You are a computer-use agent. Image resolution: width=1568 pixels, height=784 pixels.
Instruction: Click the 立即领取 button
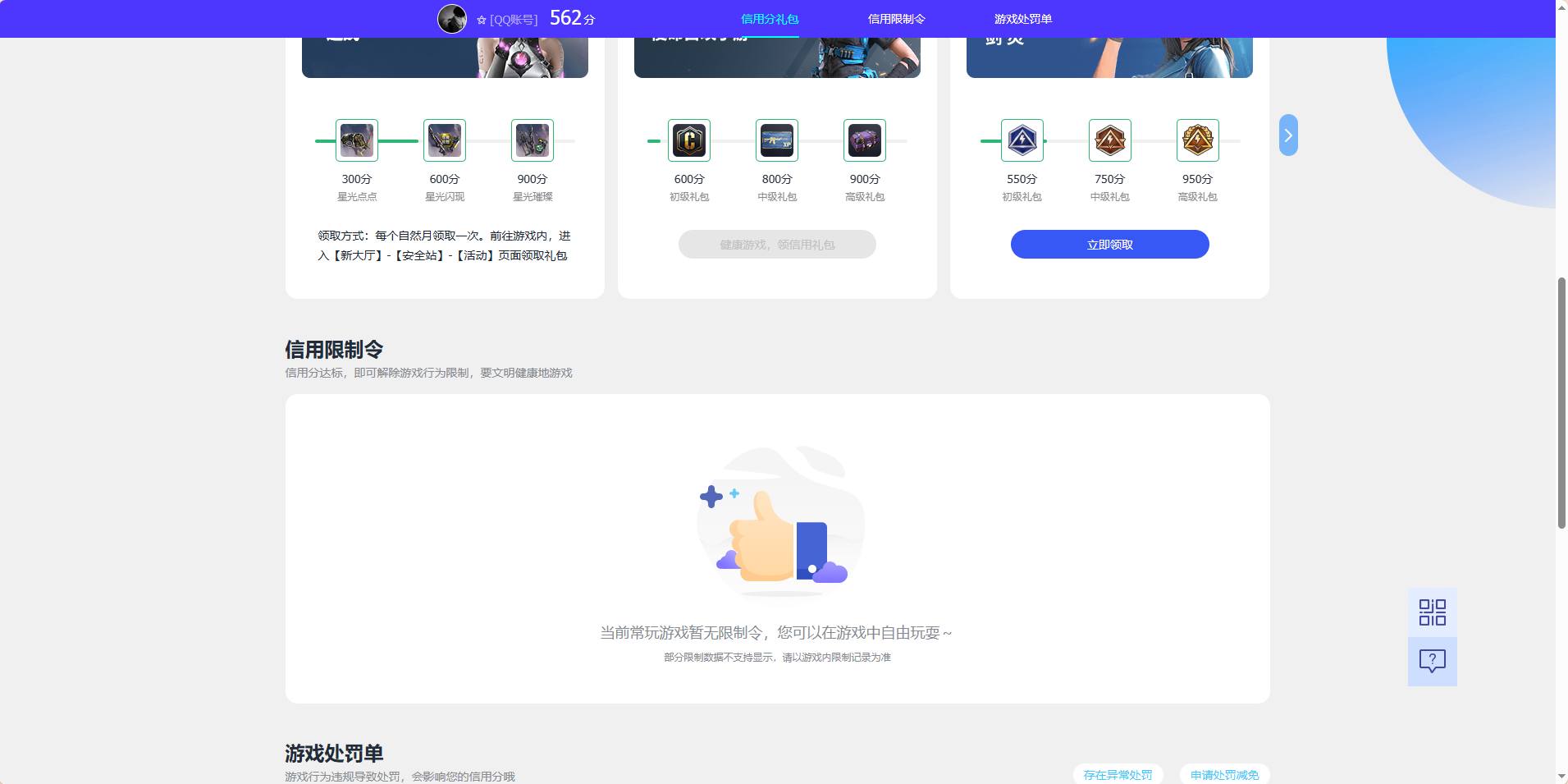[1110, 245]
